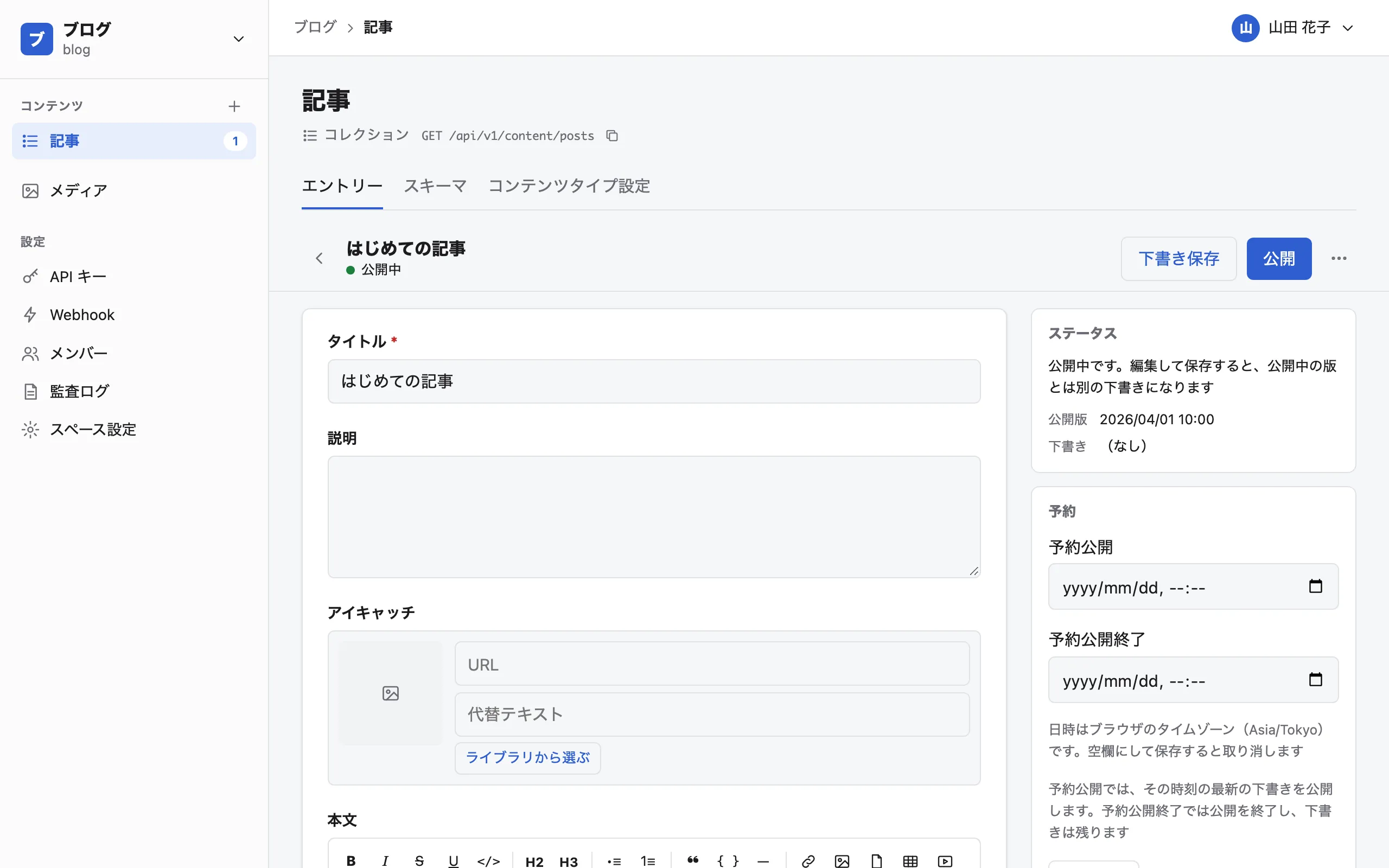The width and height of the screenshot is (1389, 868).
Task: Insert a blockquote
Action: coord(693,860)
